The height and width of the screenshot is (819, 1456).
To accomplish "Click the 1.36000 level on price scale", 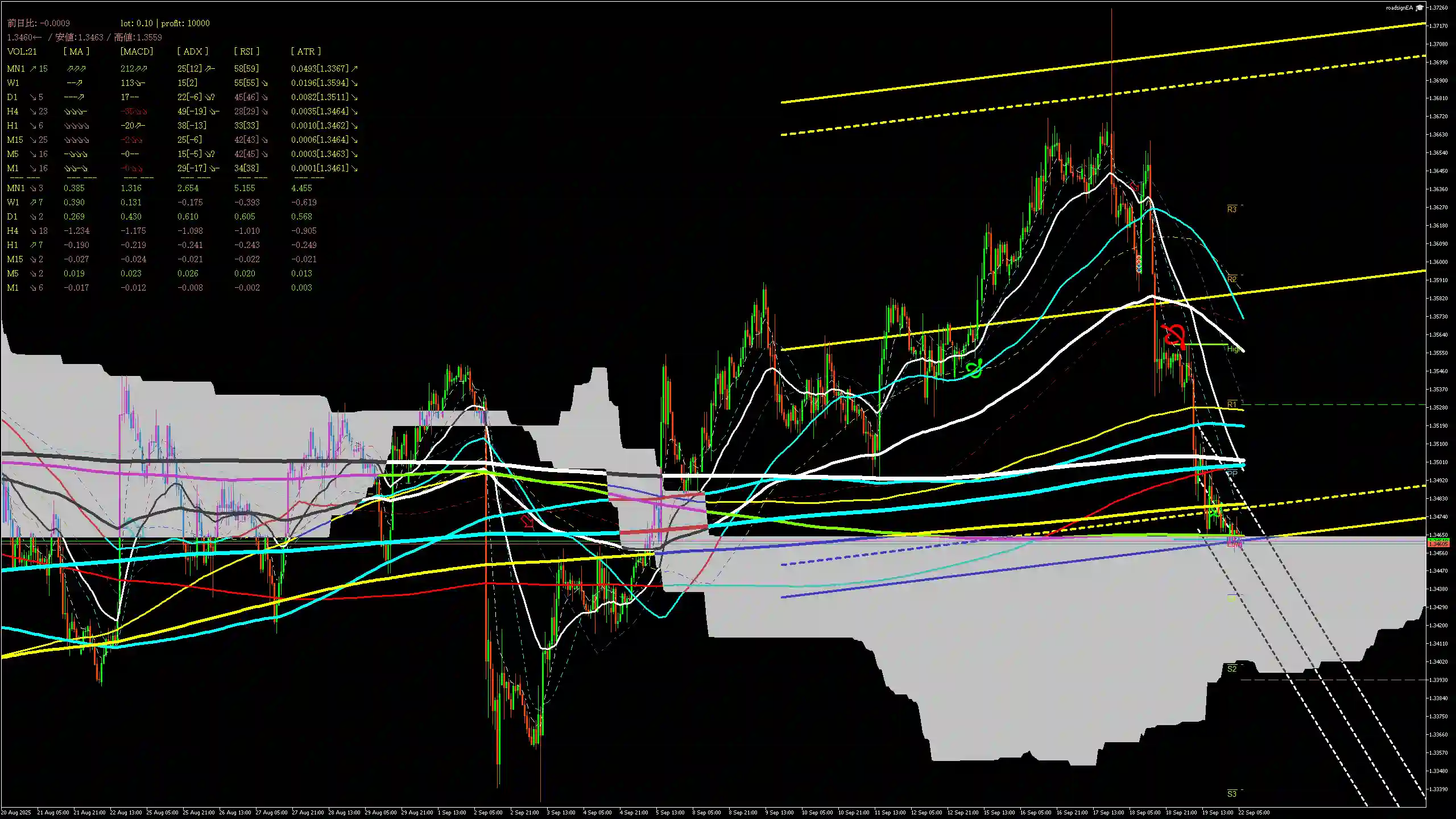I will click(x=1440, y=262).
